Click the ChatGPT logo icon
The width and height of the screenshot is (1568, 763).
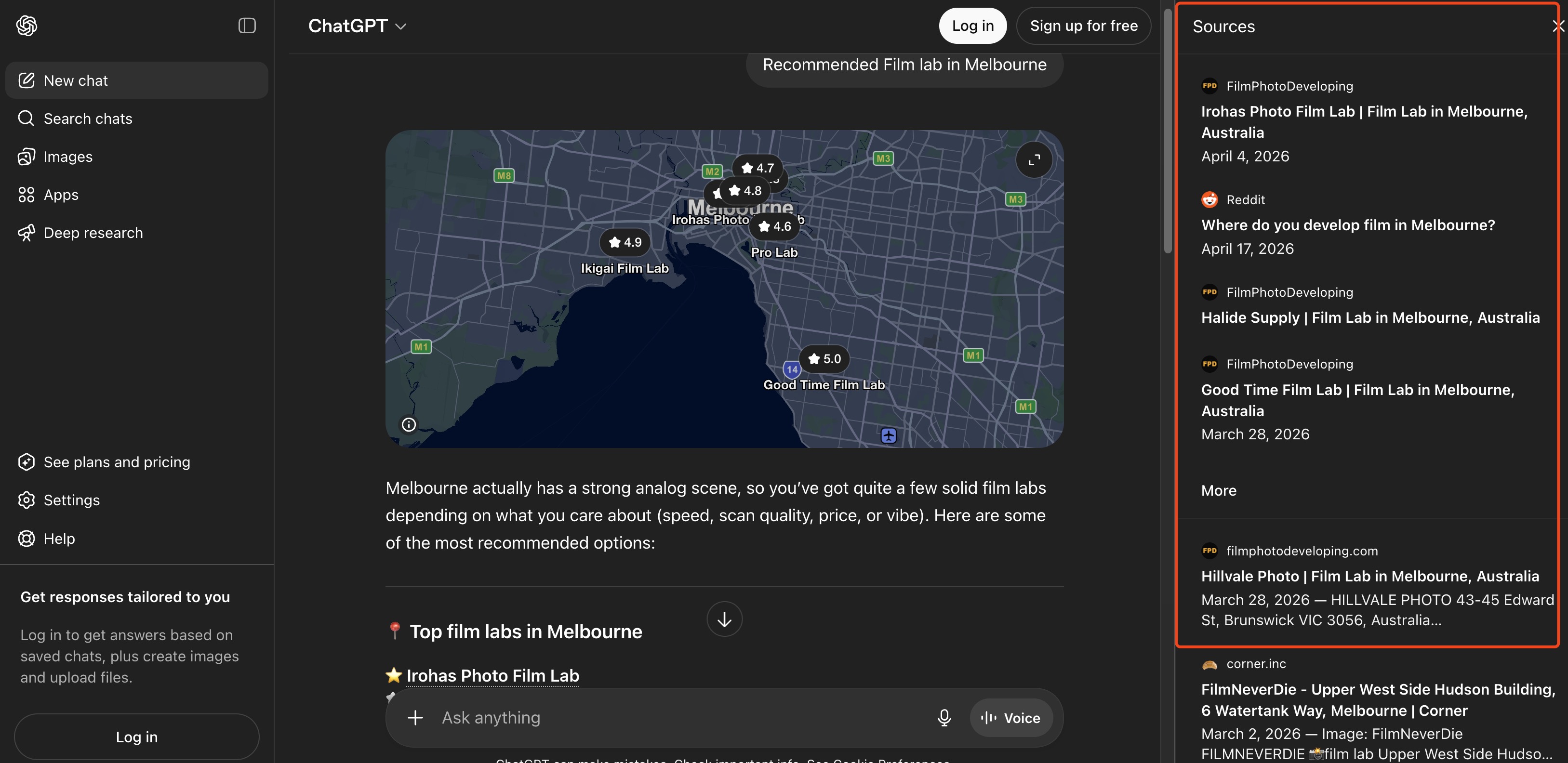[27, 26]
